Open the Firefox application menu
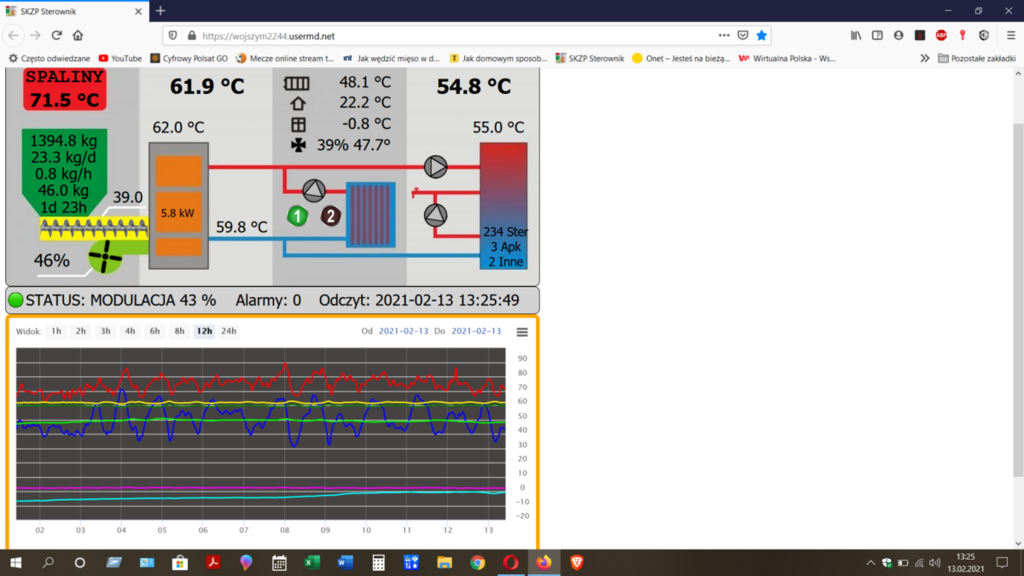The width and height of the screenshot is (1024, 576). pos(1011,35)
